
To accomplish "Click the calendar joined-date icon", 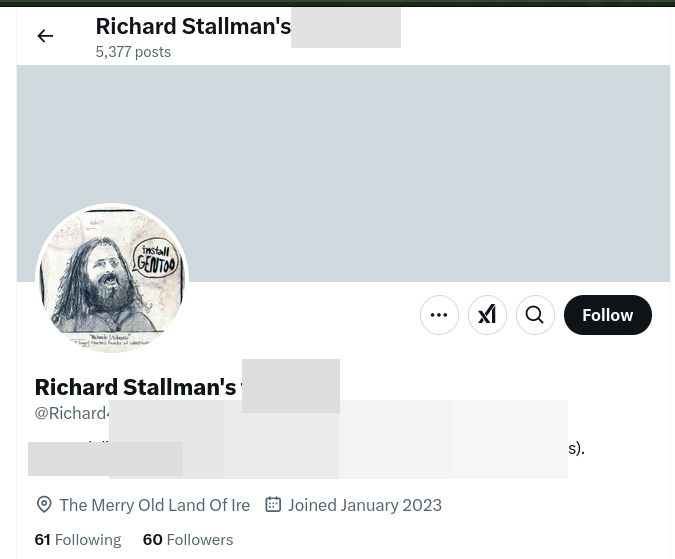I will click(273, 504).
